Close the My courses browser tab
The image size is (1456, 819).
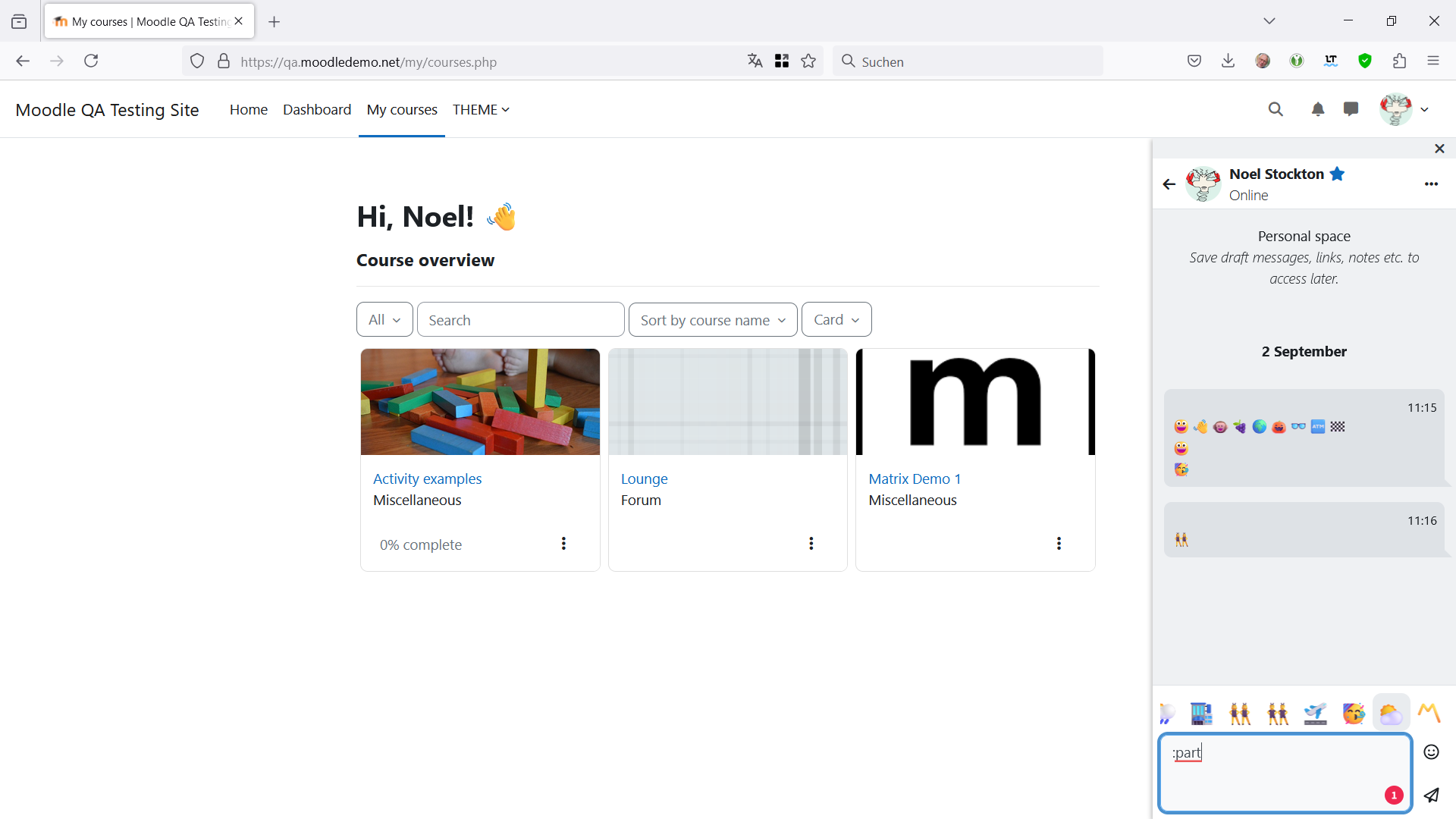239,21
